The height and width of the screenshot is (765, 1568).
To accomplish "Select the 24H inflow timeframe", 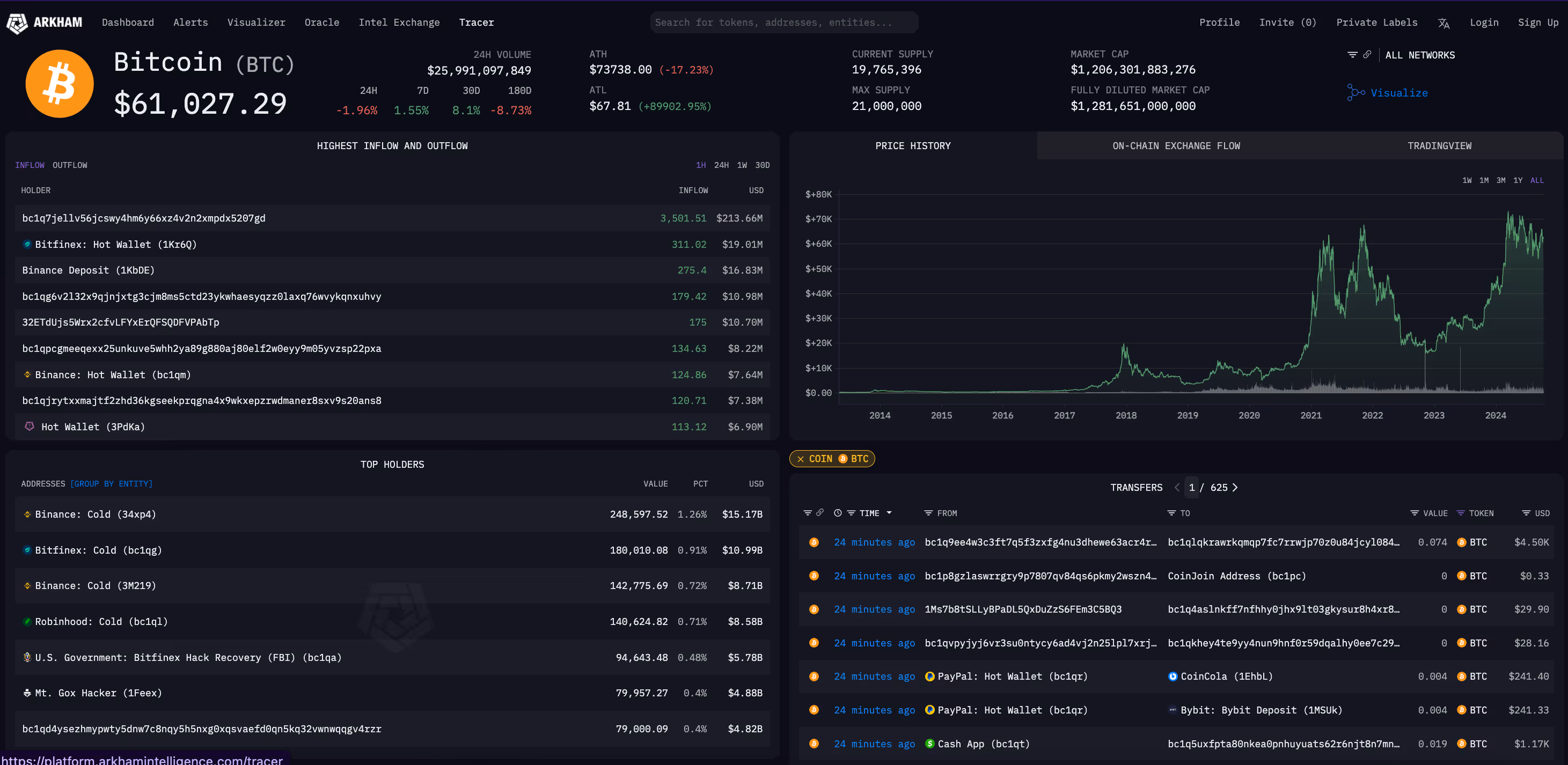I will 721,165.
